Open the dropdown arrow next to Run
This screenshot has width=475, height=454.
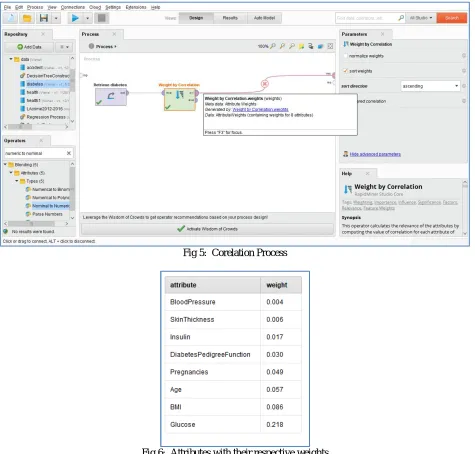87,18
